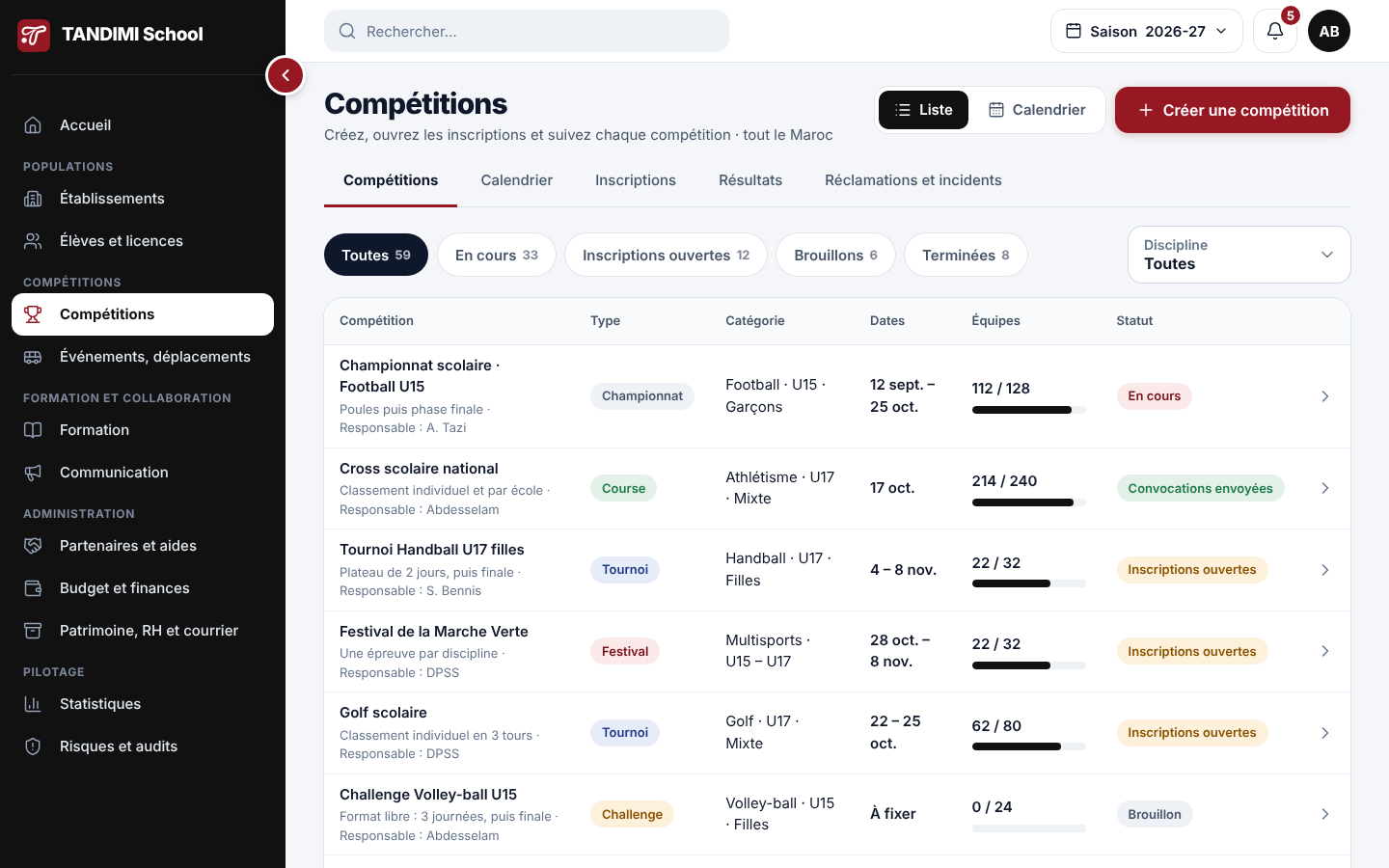Open the Calendrier tab under the title

[x=517, y=180]
